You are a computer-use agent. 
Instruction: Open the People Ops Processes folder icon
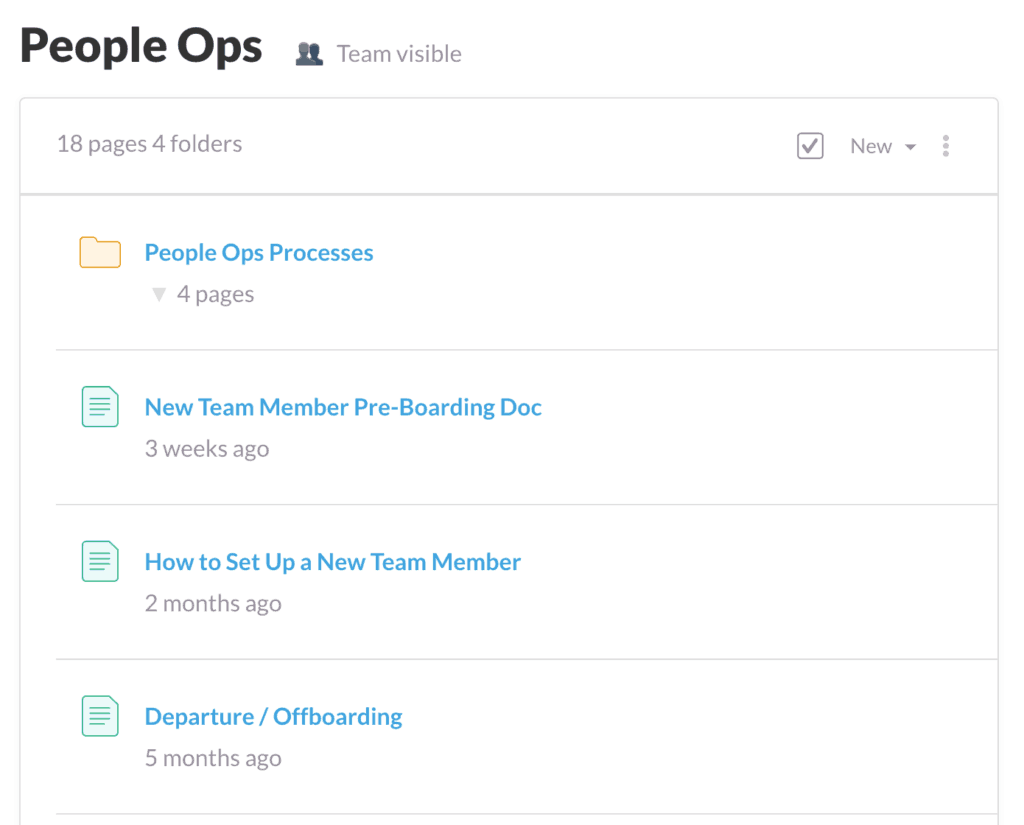pyautogui.click(x=100, y=252)
